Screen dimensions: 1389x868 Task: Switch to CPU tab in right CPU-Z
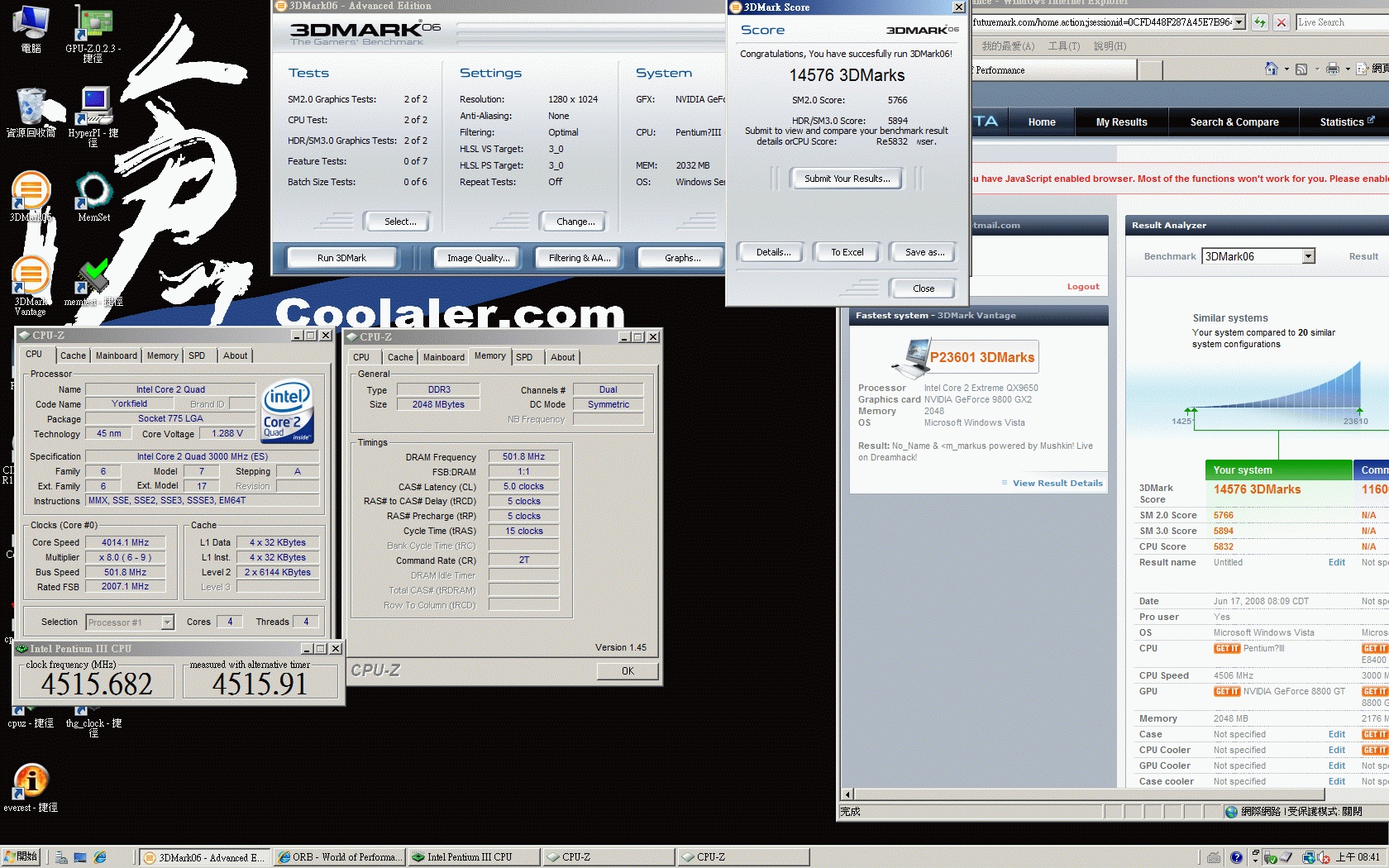pyautogui.click(x=361, y=357)
